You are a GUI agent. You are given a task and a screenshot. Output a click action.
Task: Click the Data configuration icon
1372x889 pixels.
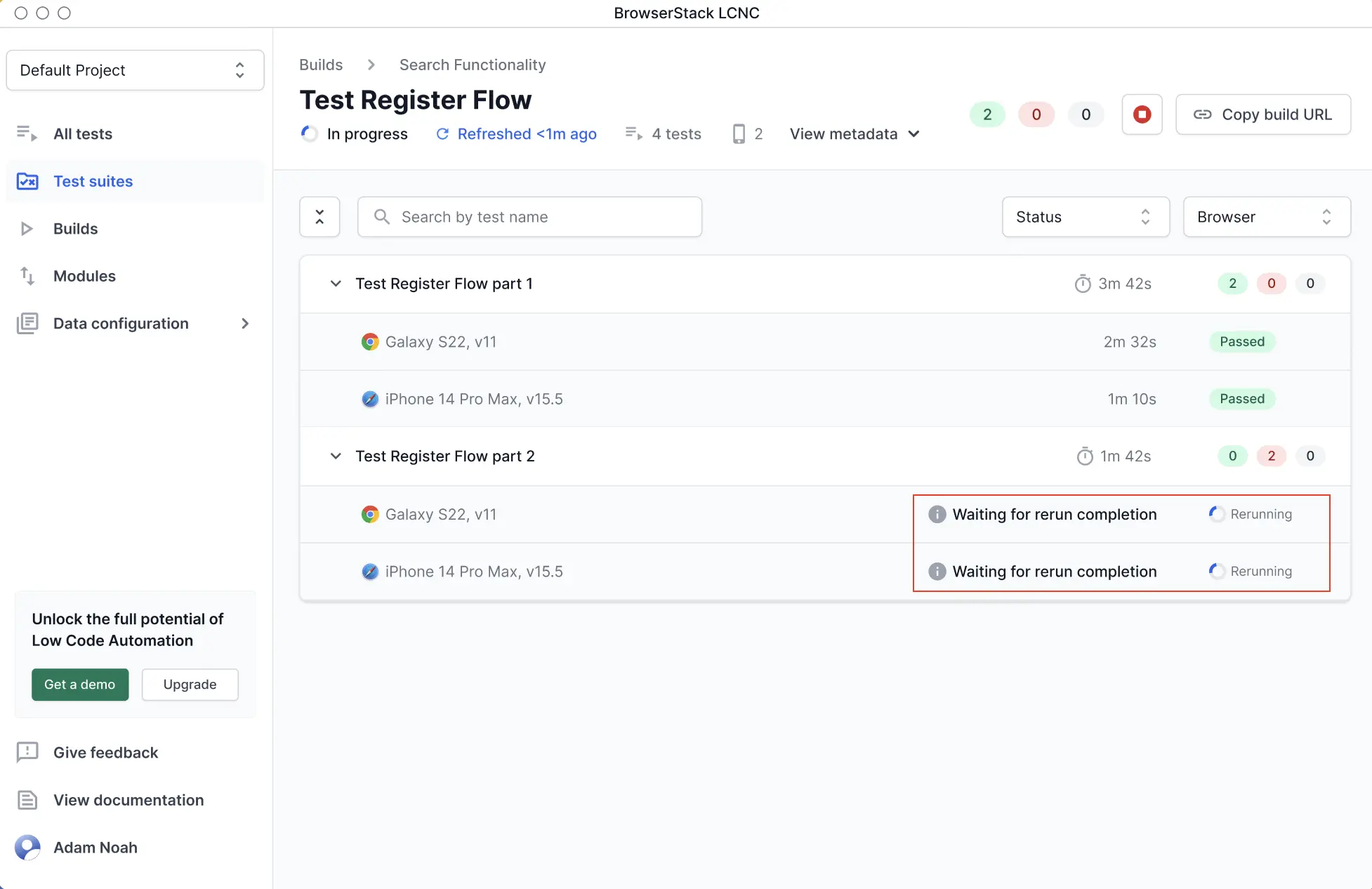coord(27,324)
